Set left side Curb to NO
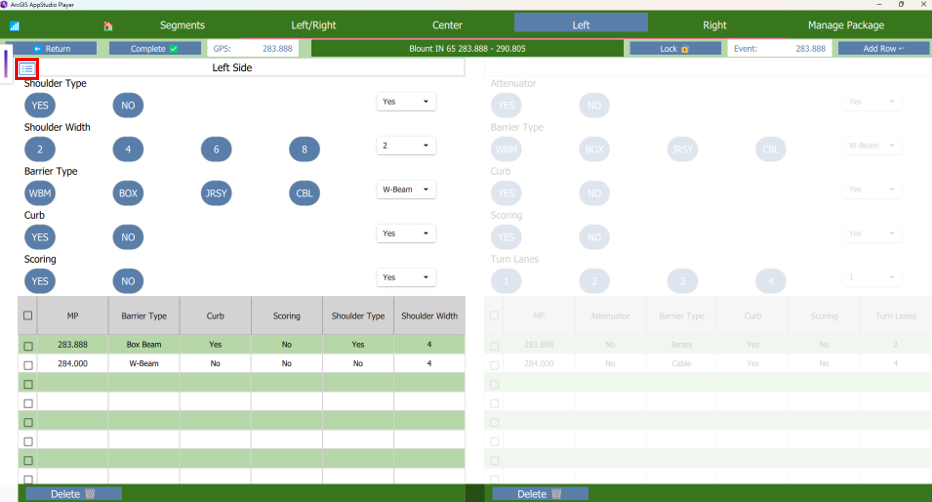 click(x=128, y=237)
